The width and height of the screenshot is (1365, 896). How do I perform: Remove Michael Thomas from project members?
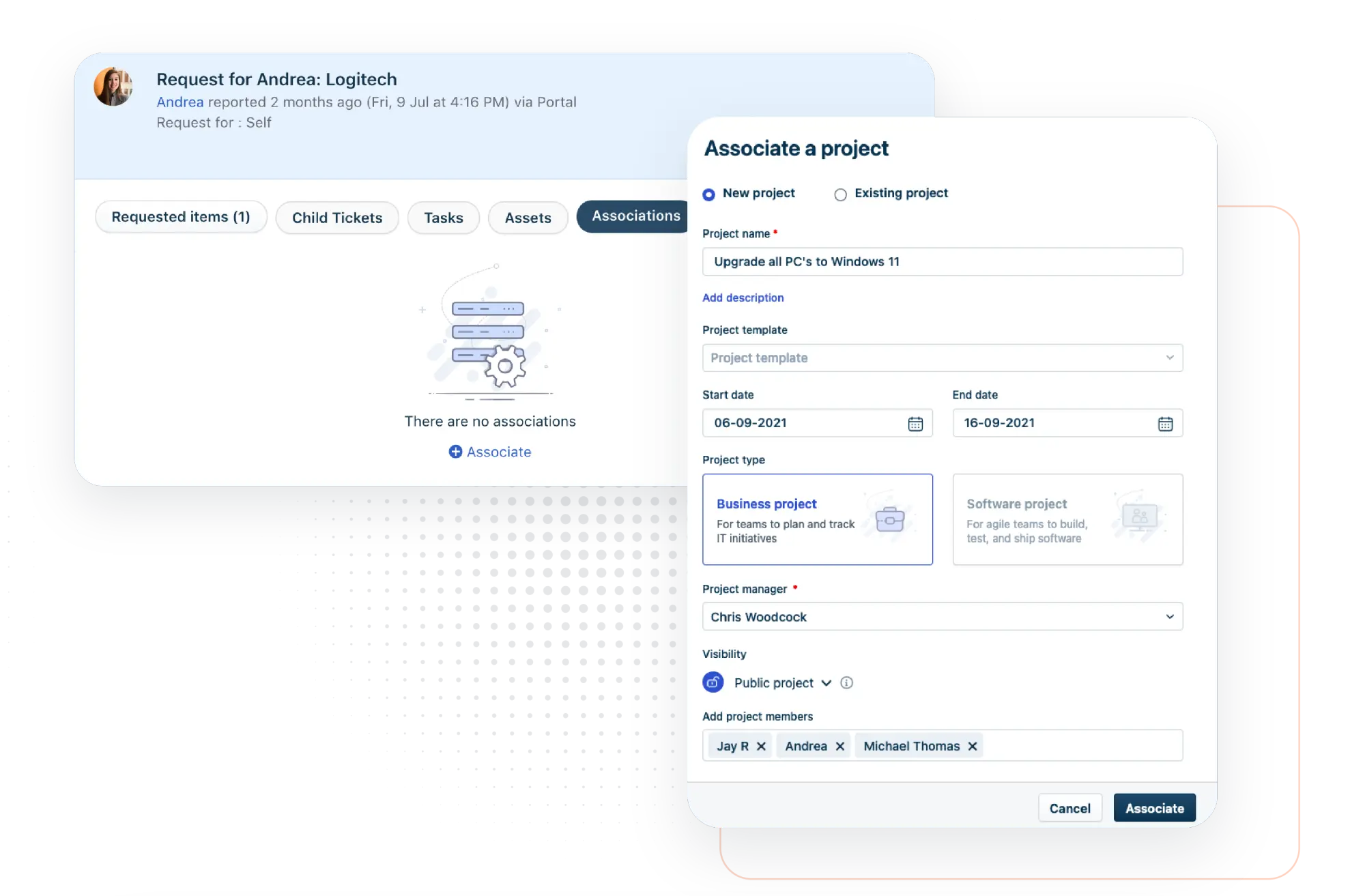[972, 746]
